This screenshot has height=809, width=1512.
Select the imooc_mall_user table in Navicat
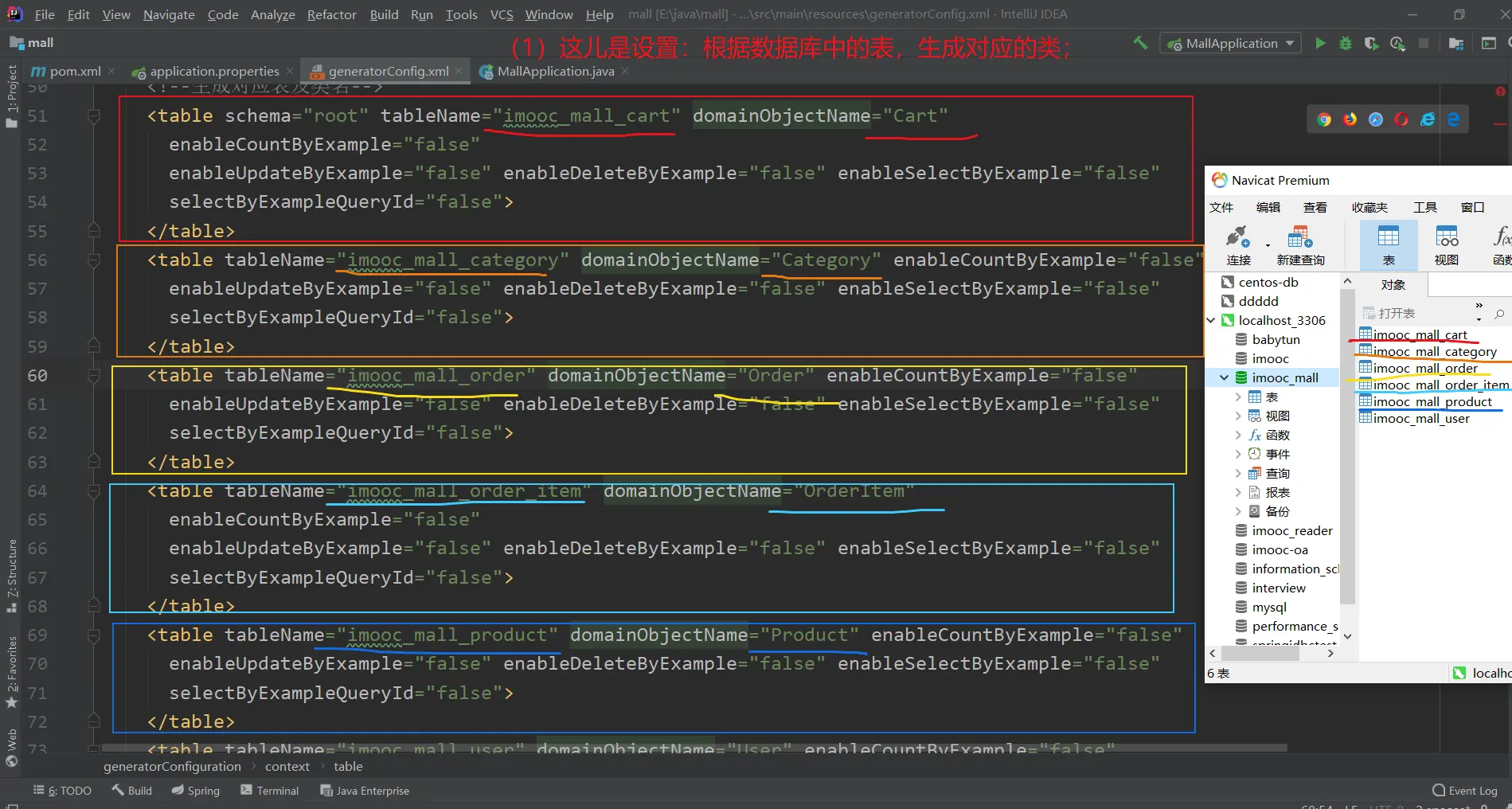tap(1420, 419)
